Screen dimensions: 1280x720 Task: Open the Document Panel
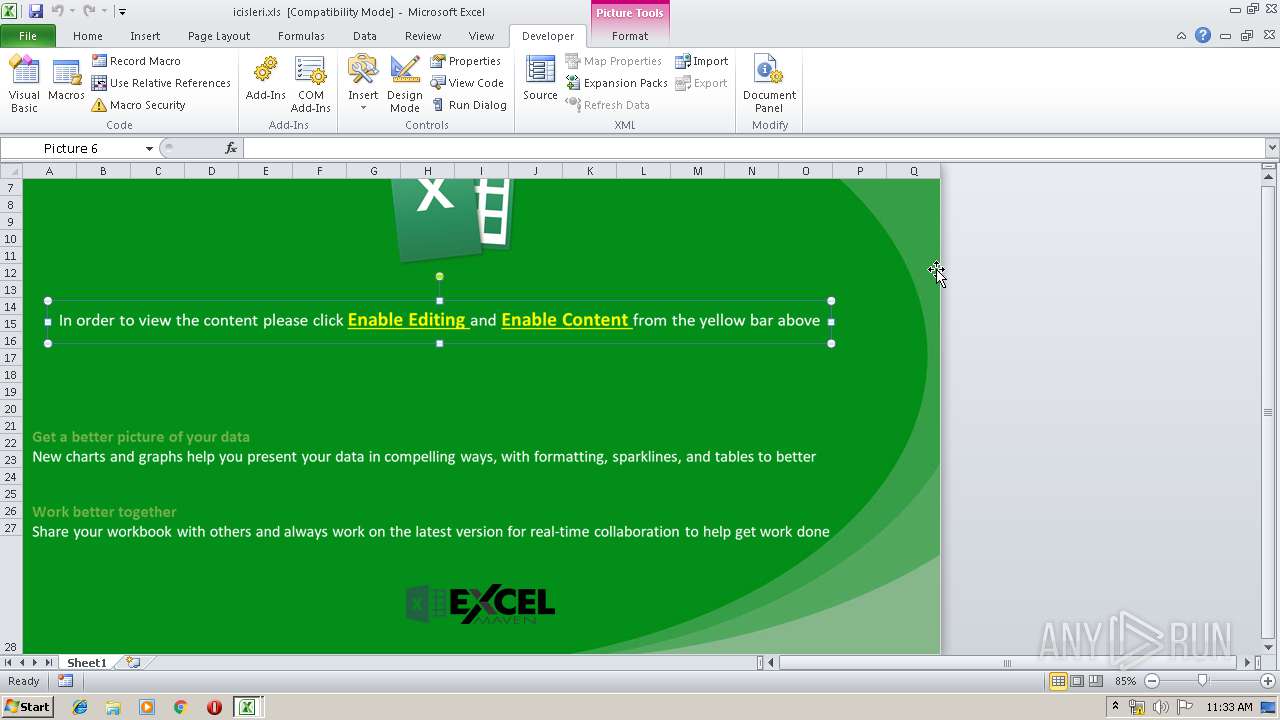[769, 84]
